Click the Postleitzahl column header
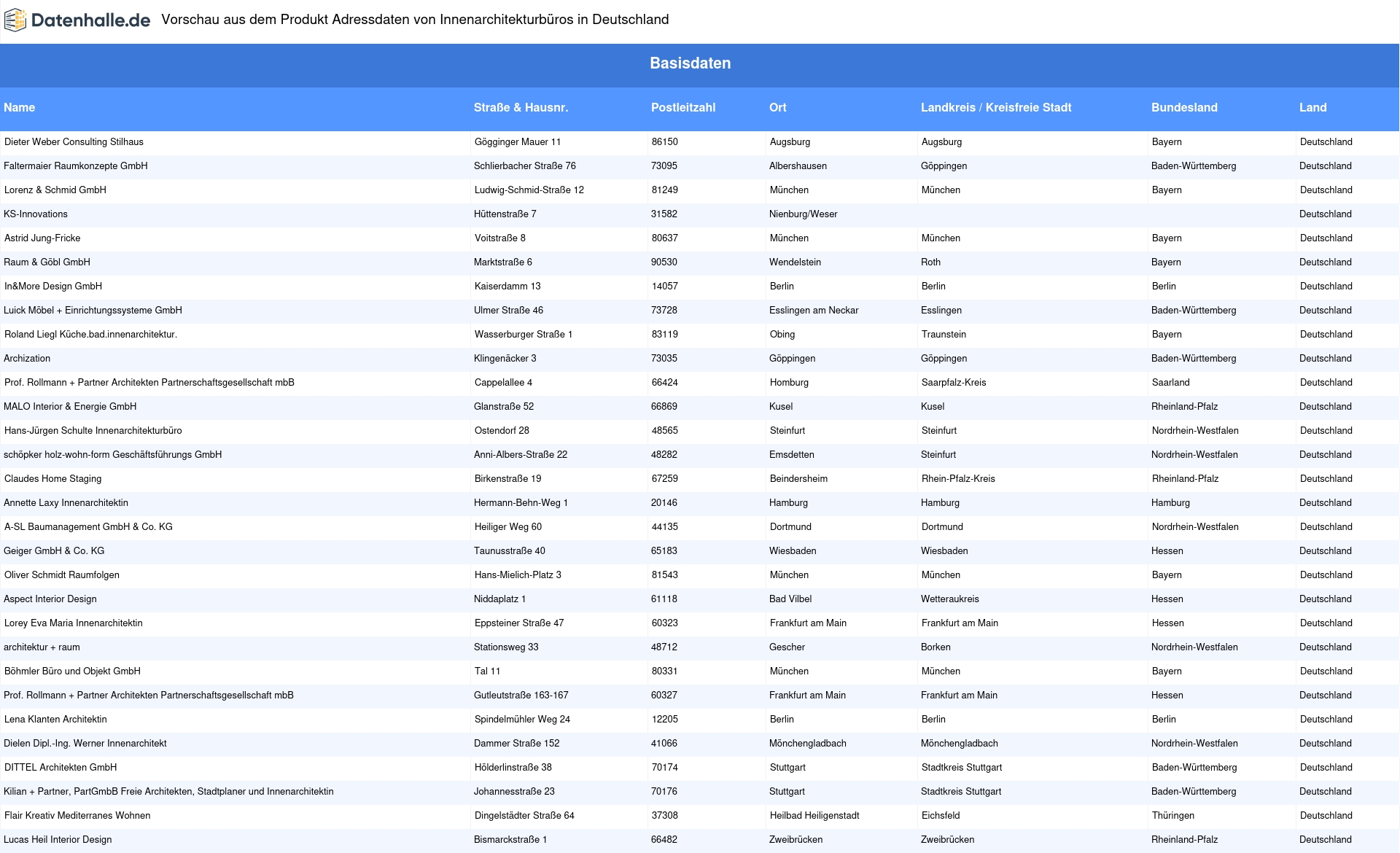The width and height of the screenshot is (1400, 853). coord(683,107)
